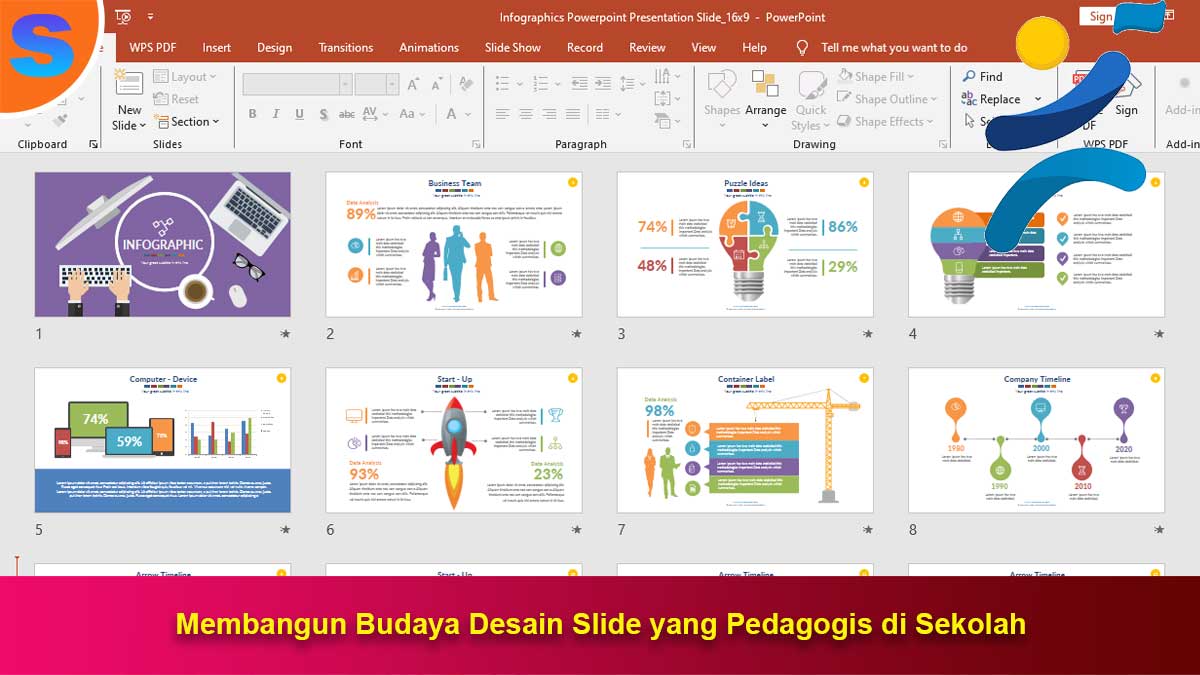Switch to the WPS PDF tab

(x=152, y=47)
